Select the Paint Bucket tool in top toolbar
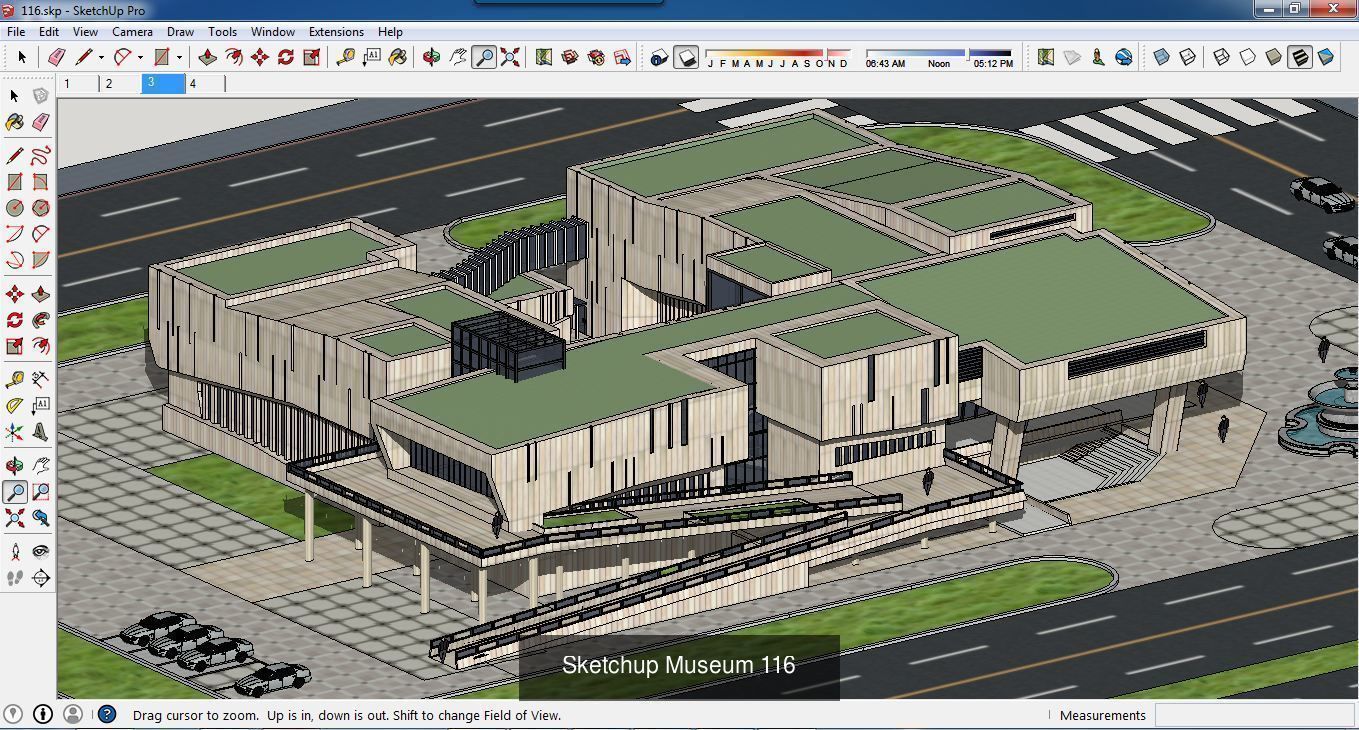This screenshot has width=1359, height=730. point(397,57)
